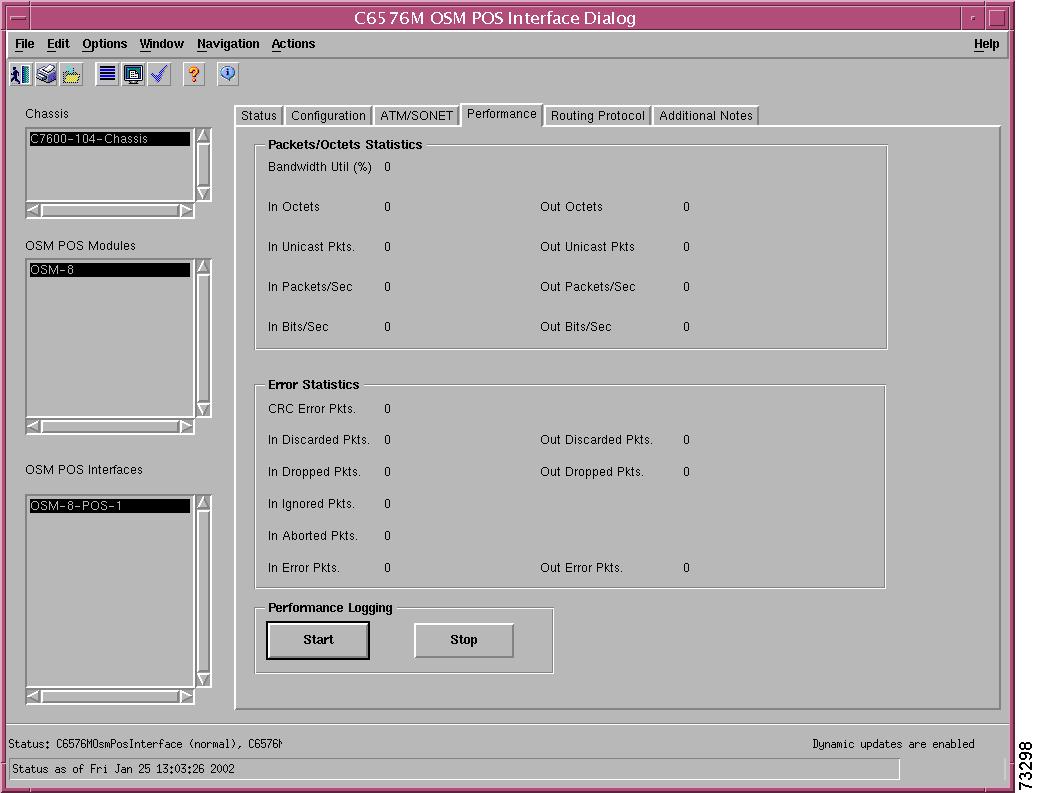Click the running-man exit icon in toolbar

click(x=20, y=74)
